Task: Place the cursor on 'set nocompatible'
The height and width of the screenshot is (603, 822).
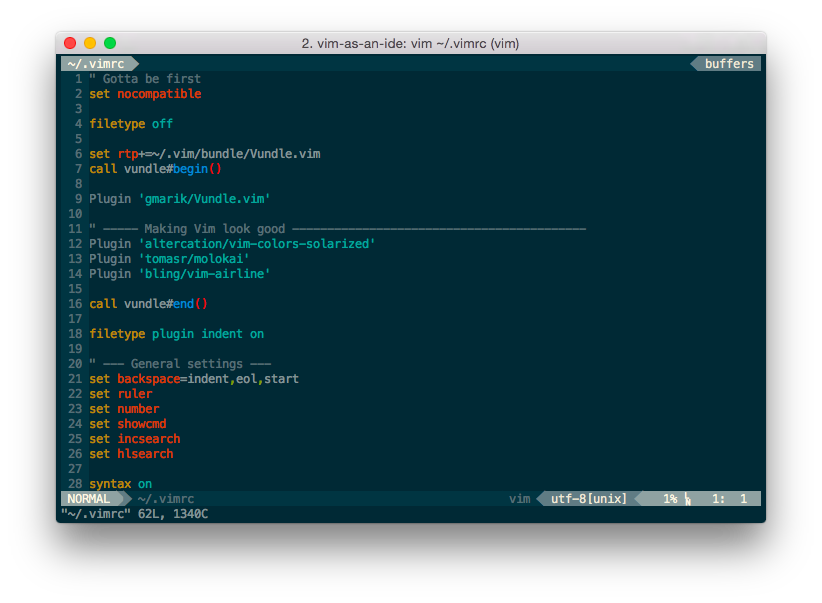Action: click(x=145, y=94)
